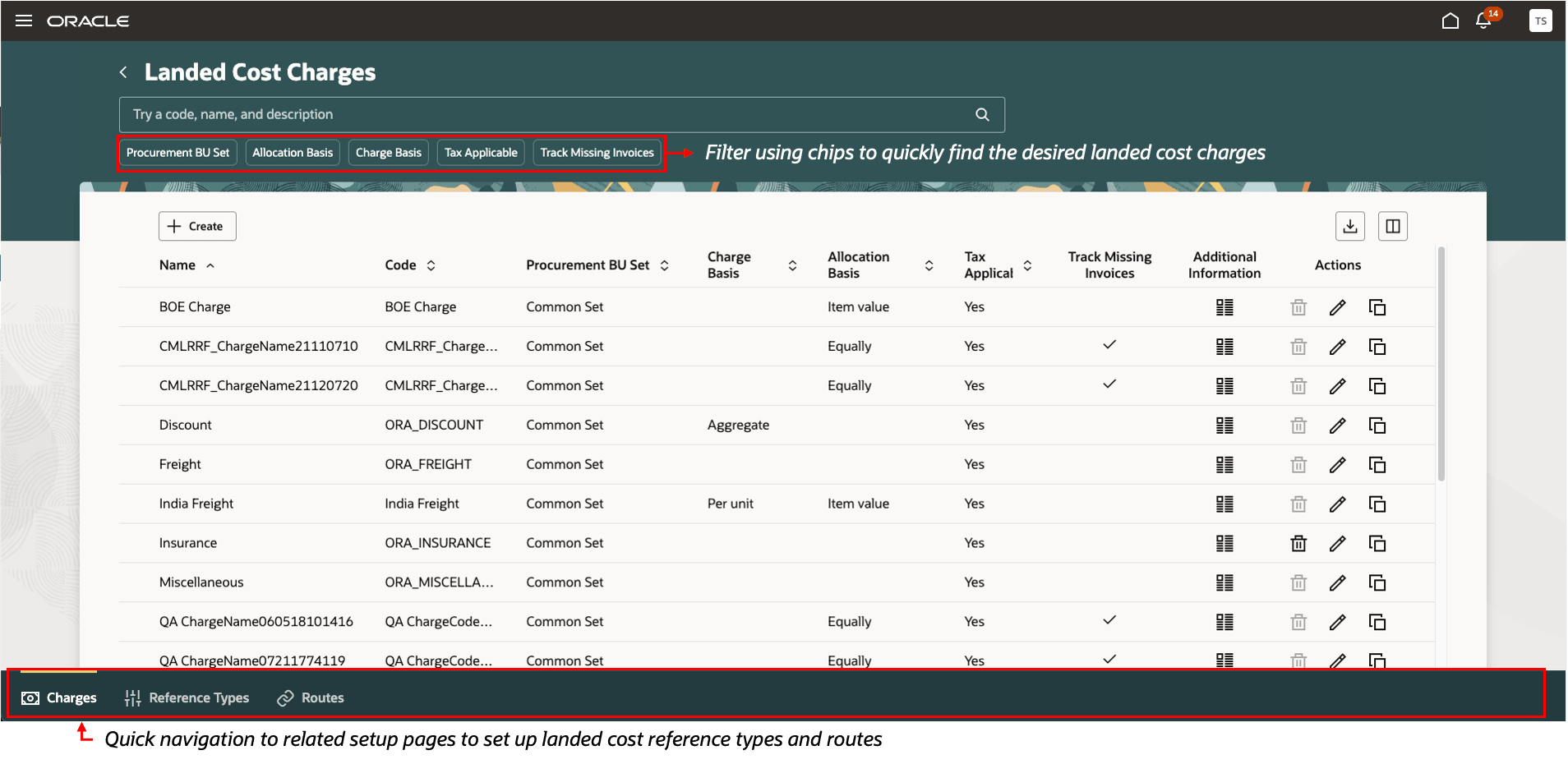Select the ORA_INSURANCE code cell
This screenshot has width=1568, height=764.
click(x=438, y=543)
